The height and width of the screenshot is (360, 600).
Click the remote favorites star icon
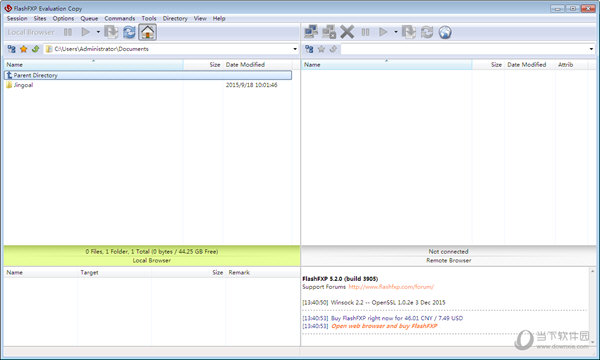(321, 49)
